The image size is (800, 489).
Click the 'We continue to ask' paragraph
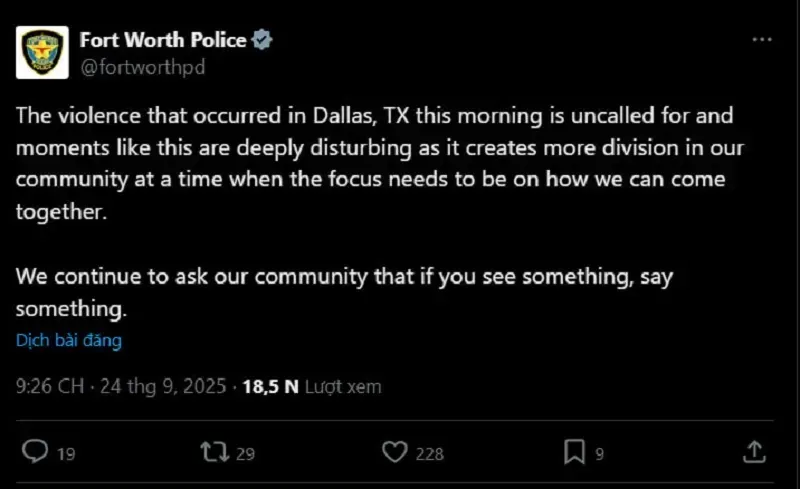344,292
